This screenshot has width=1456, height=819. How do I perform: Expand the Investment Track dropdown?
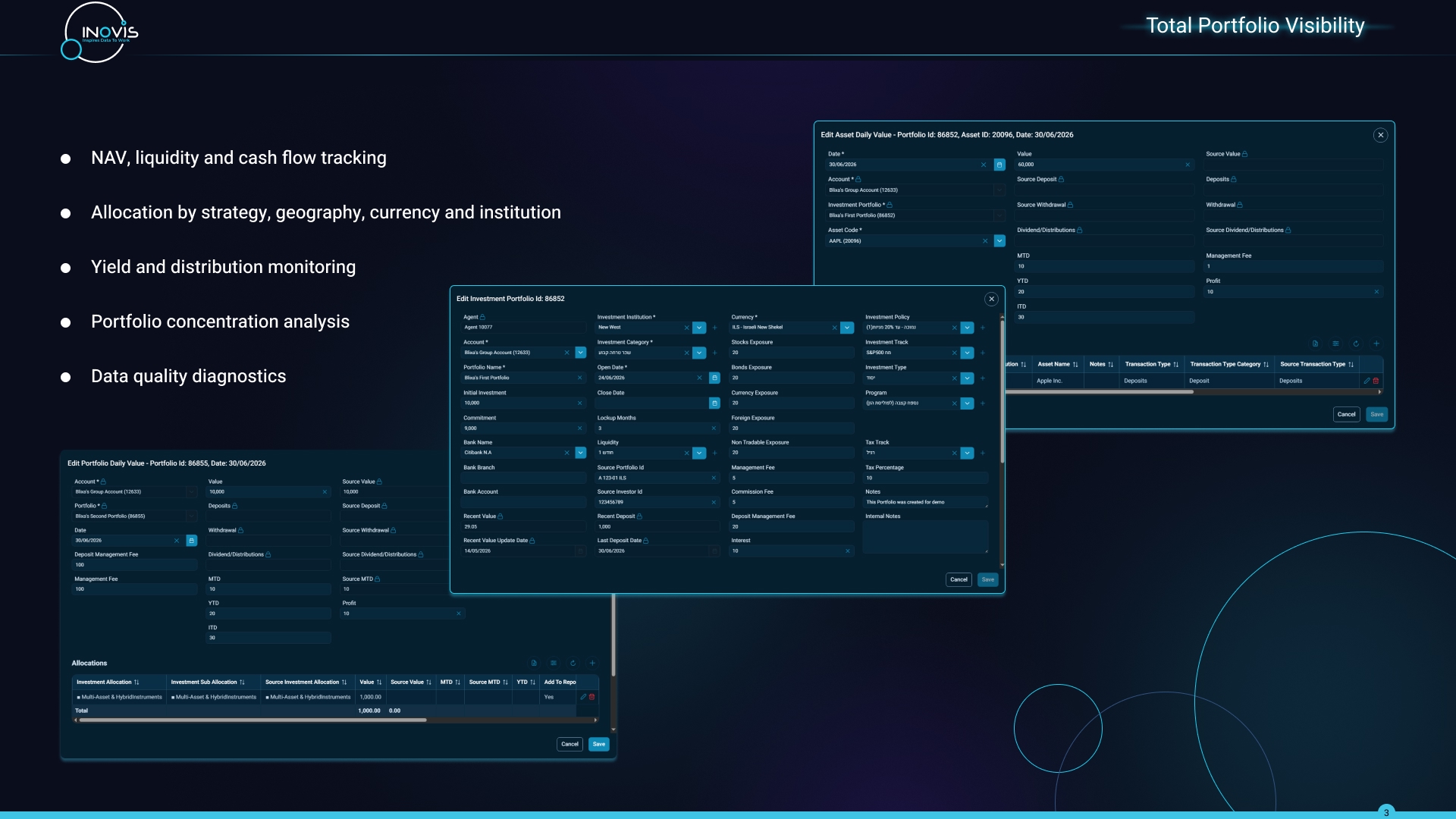tap(967, 353)
